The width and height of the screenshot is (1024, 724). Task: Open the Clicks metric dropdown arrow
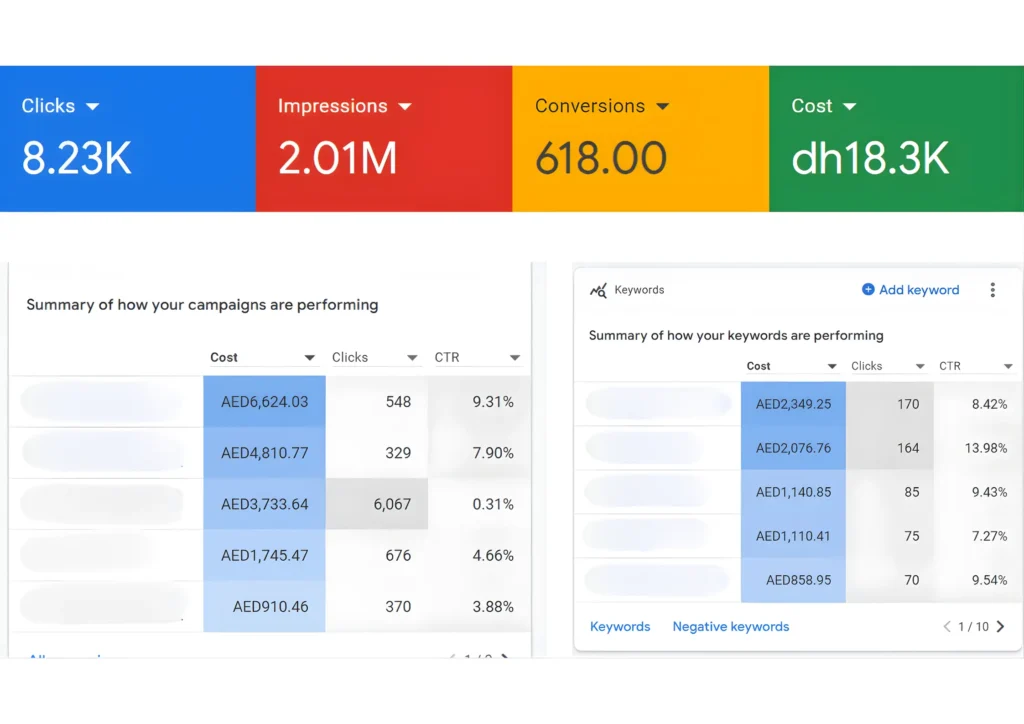93,106
